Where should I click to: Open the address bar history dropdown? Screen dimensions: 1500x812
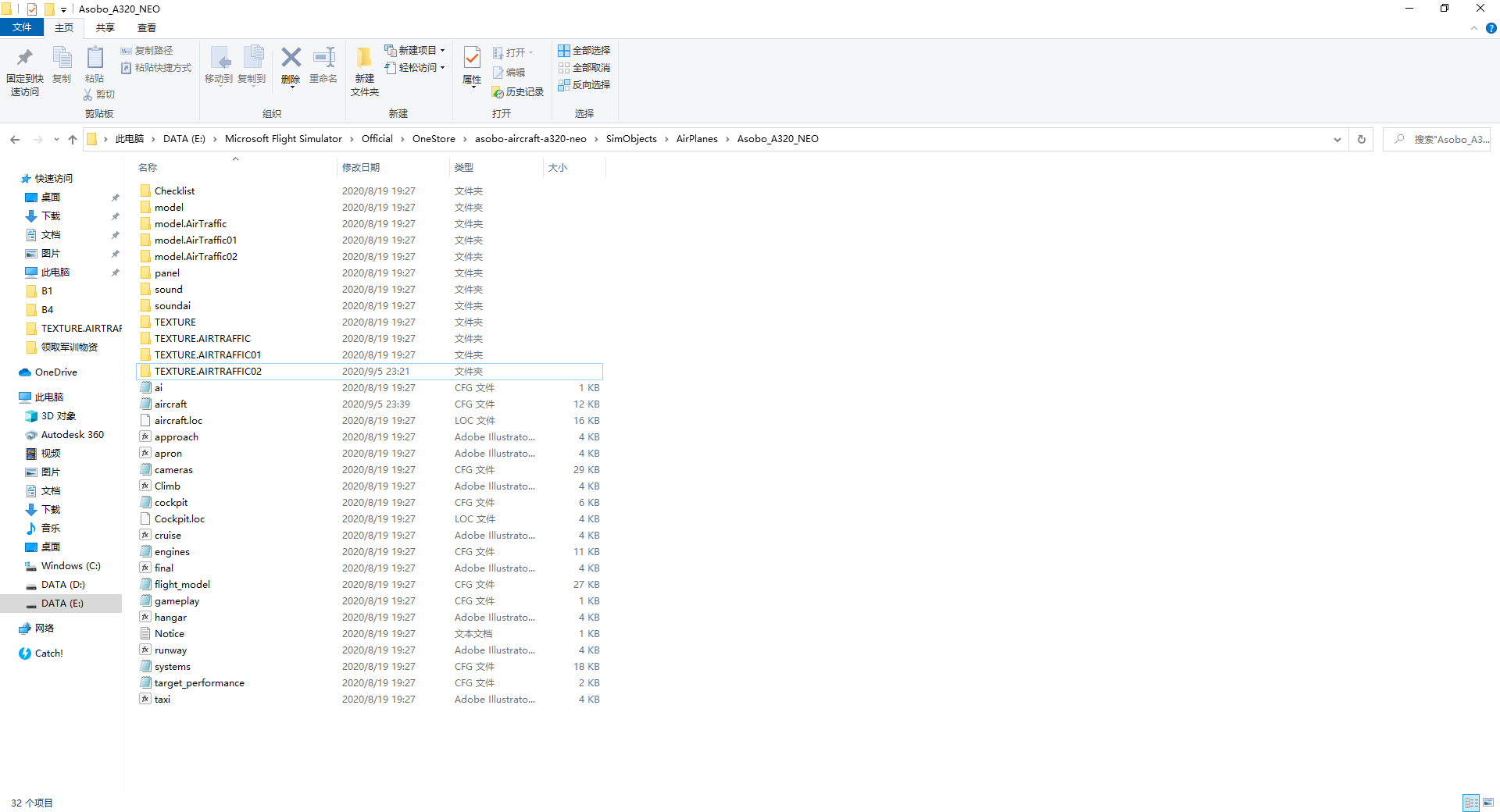coord(1337,139)
